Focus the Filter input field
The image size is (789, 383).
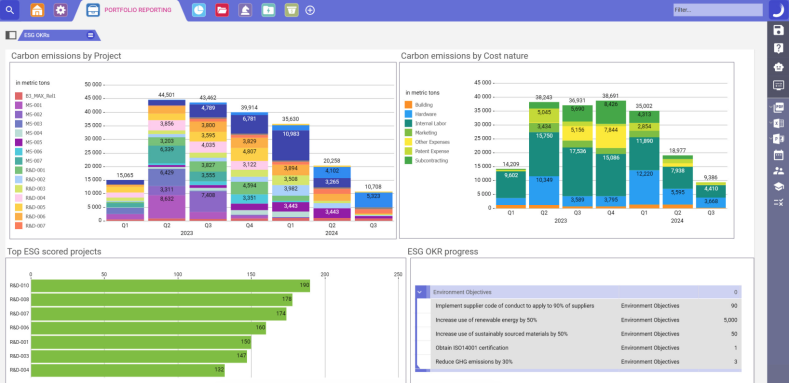718,10
